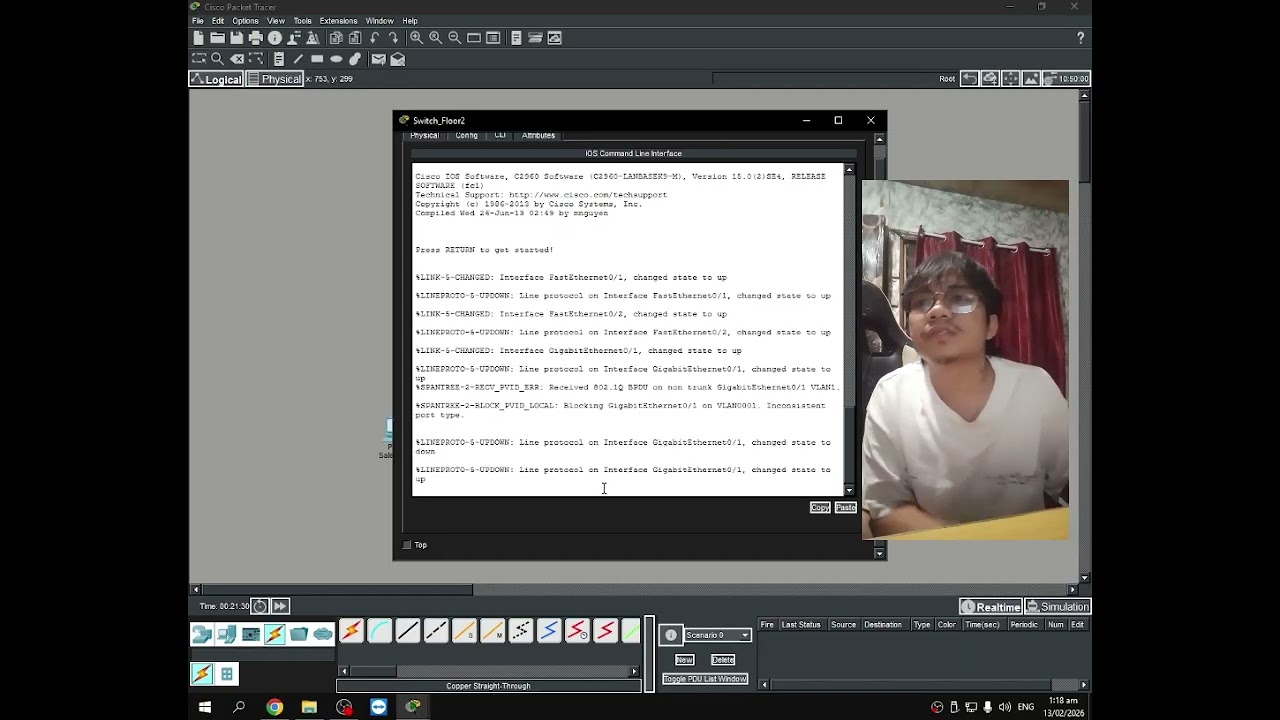Open Attributes tab in Switch_Floor2 window
1280x720 pixels.
538,135
